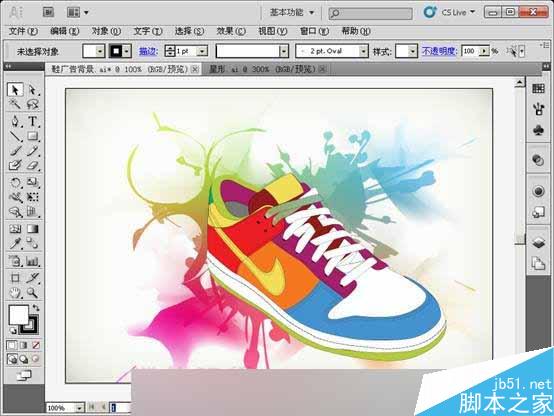Click the 描边 stroke link

pyautogui.click(x=148, y=51)
